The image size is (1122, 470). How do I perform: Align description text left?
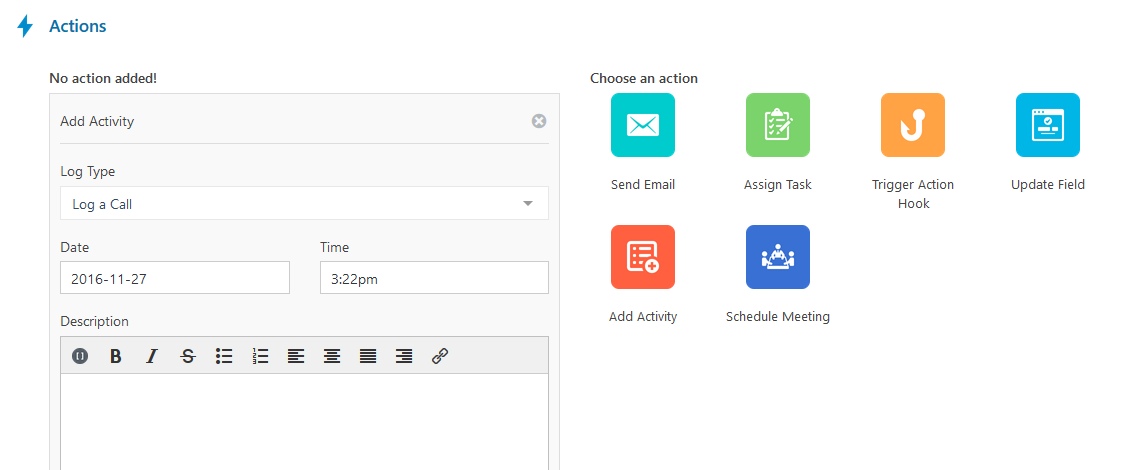(x=296, y=356)
